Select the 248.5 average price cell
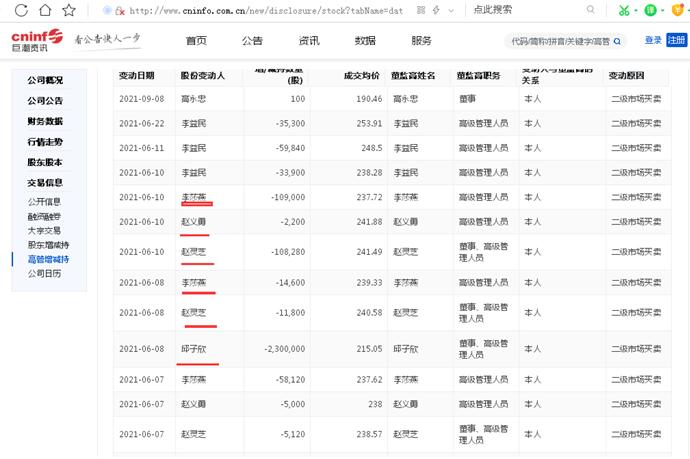 tap(372, 148)
